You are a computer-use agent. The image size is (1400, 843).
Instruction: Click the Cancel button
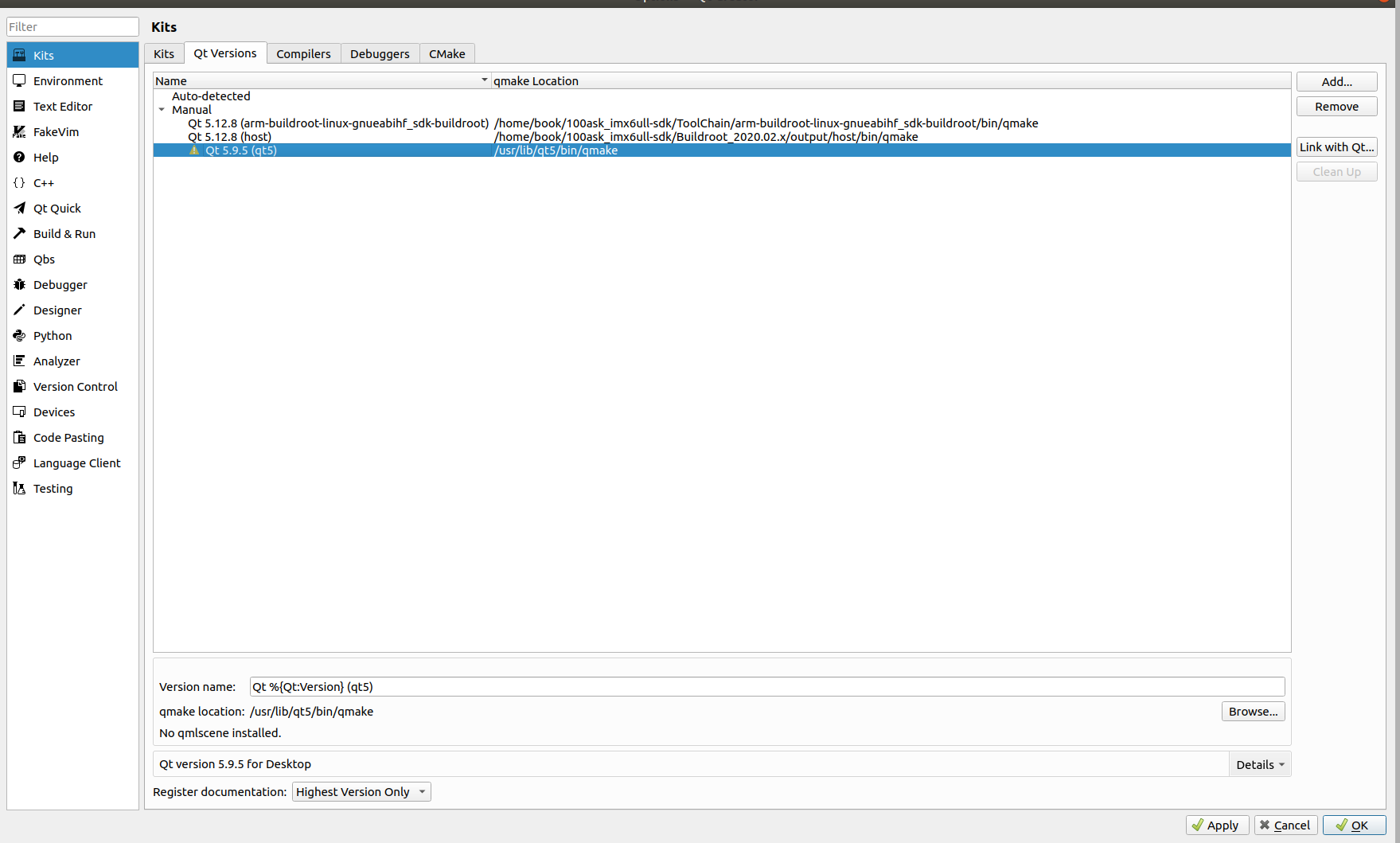pos(1285,825)
